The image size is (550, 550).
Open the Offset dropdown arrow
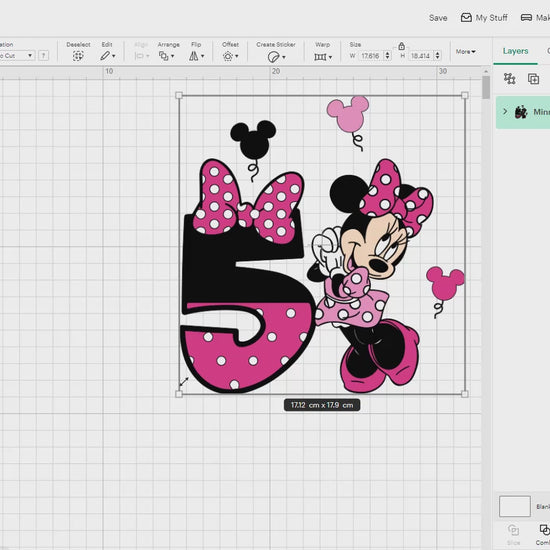click(237, 56)
